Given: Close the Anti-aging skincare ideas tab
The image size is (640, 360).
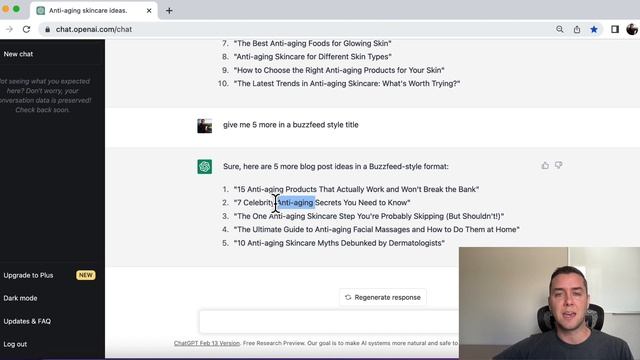Looking at the screenshot, I should click(149, 11).
